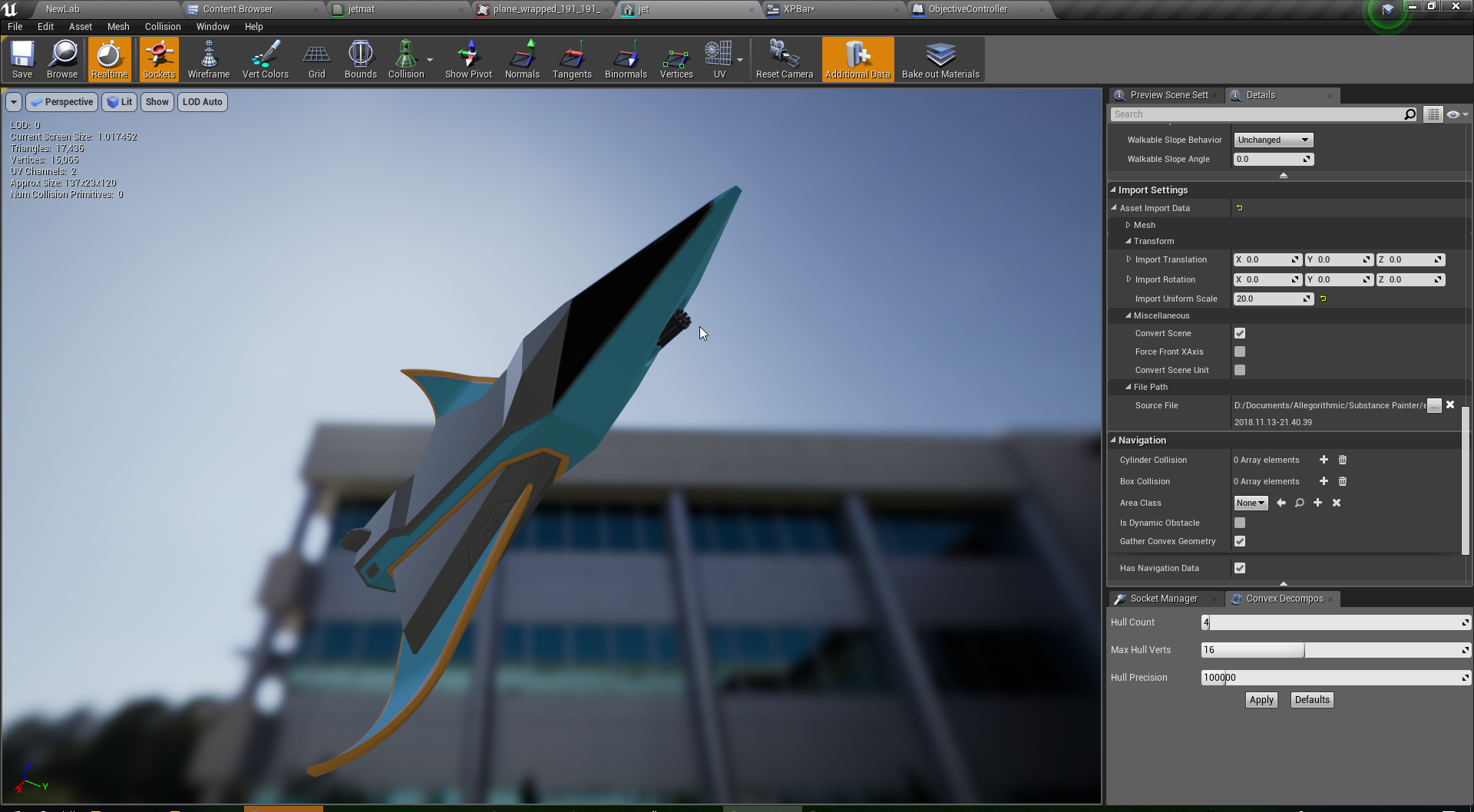Image resolution: width=1474 pixels, height=812 pixels.
Task: Collapse the Navigation section
Action: coord(1113,440)
